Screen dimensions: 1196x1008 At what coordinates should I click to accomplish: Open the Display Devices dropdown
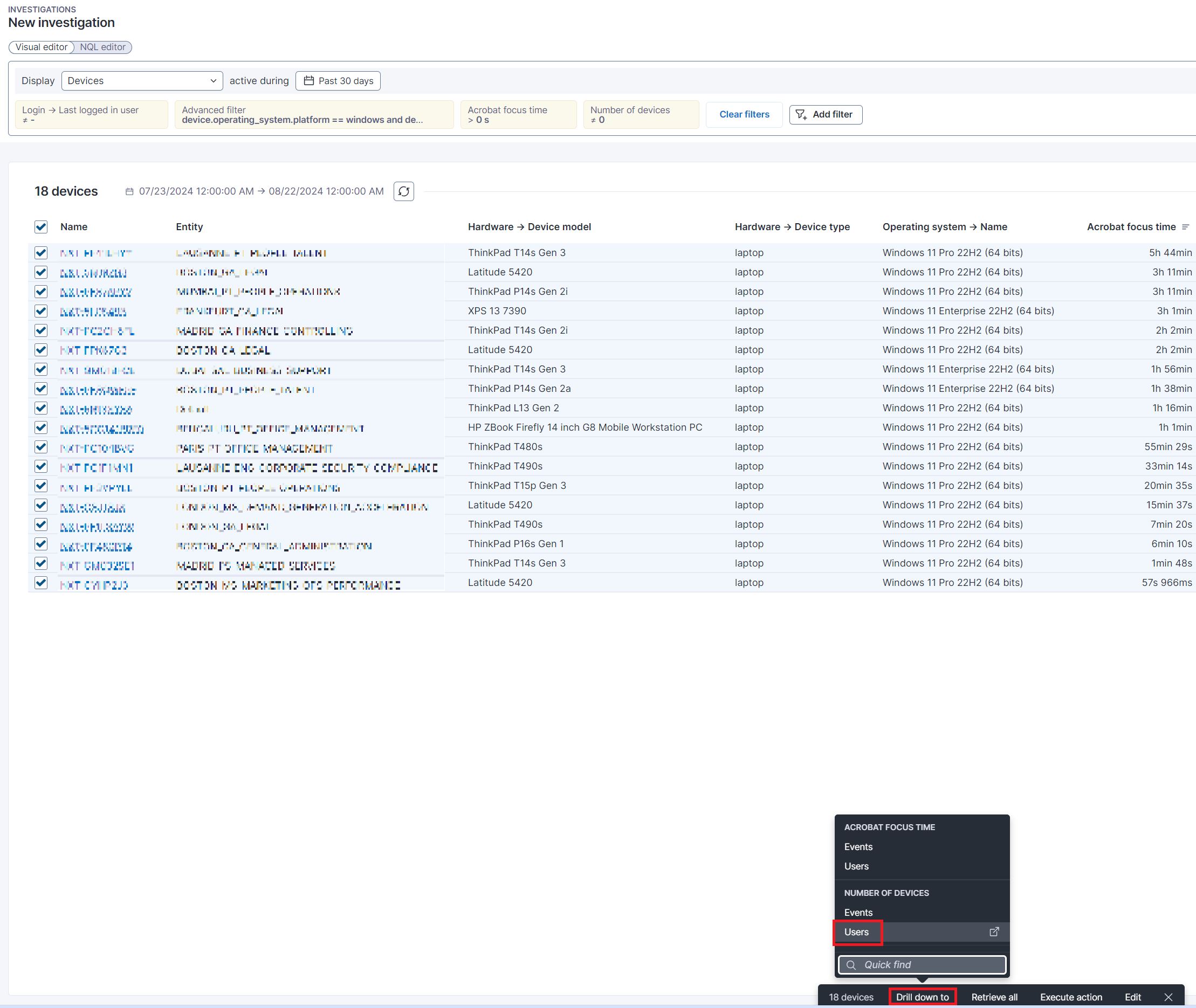coord(142,80)
